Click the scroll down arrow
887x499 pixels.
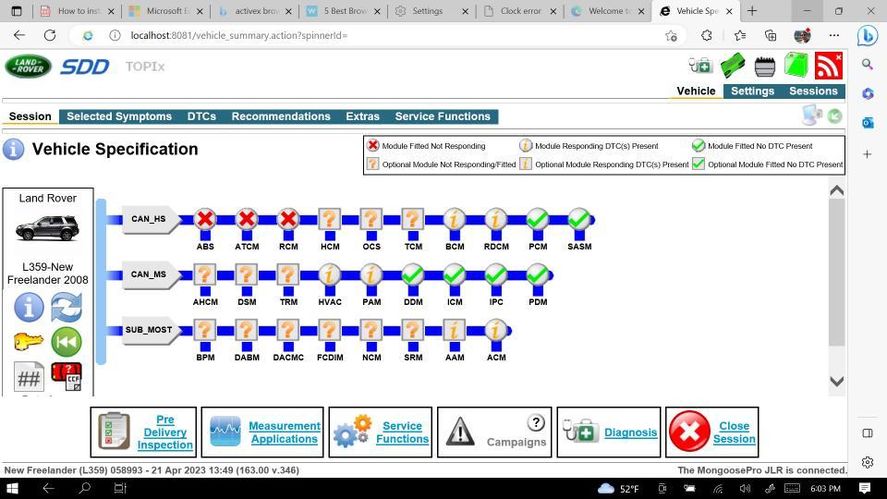tap(837, 381)
